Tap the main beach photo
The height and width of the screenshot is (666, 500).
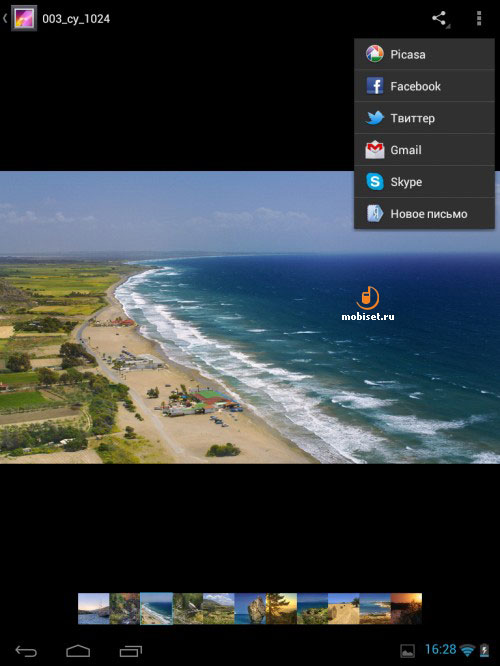pyautogui.click(x=250, y=317)
